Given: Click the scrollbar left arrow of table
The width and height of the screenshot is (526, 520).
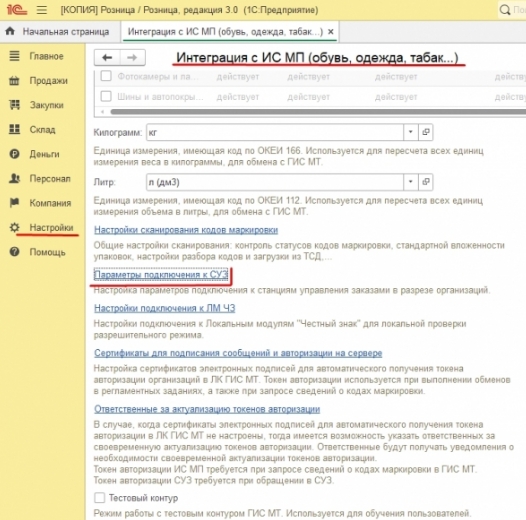Looking at the screenshot, I should [103, 112].
